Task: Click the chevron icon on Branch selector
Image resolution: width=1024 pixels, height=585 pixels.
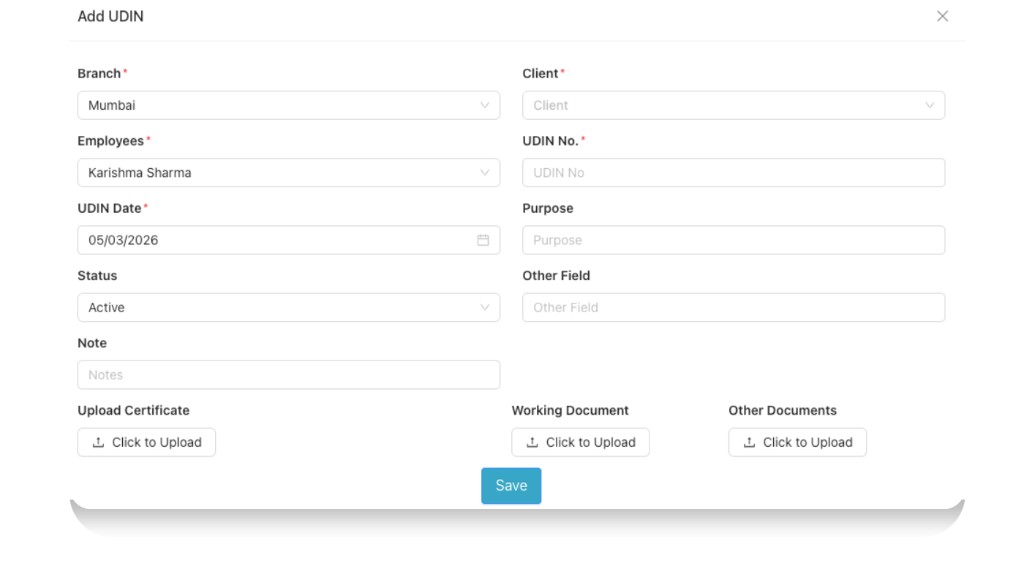Action: (x=487, y=105)
